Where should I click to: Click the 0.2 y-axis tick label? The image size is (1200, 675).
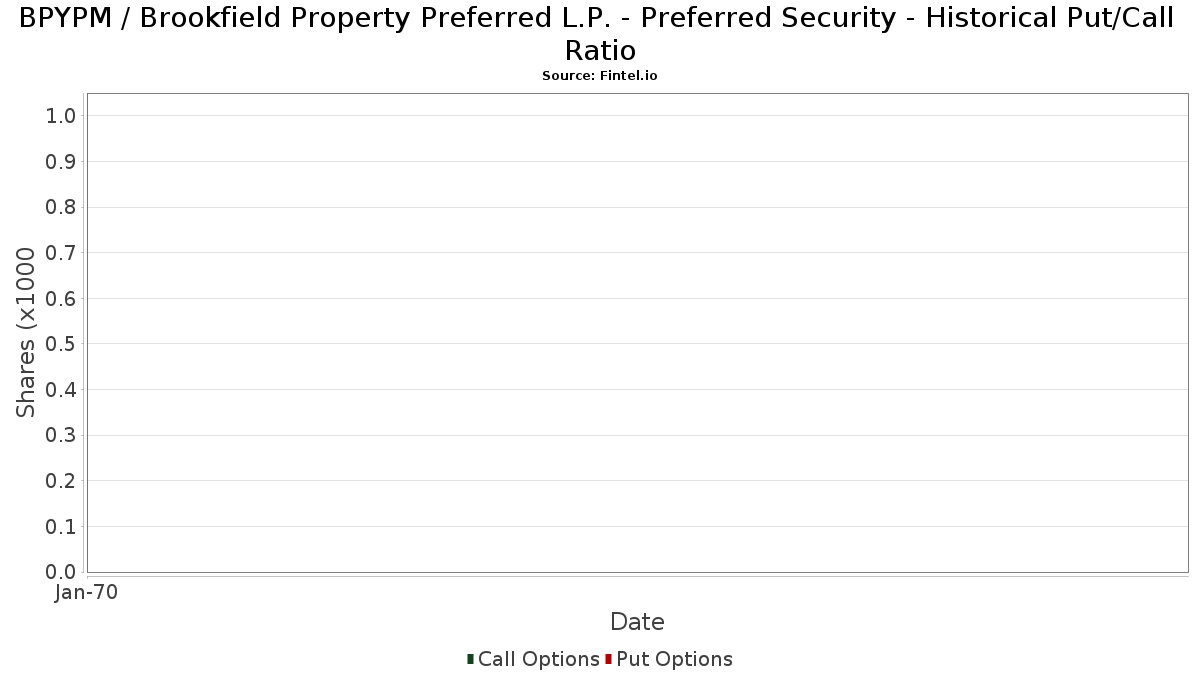click(61, 481)
